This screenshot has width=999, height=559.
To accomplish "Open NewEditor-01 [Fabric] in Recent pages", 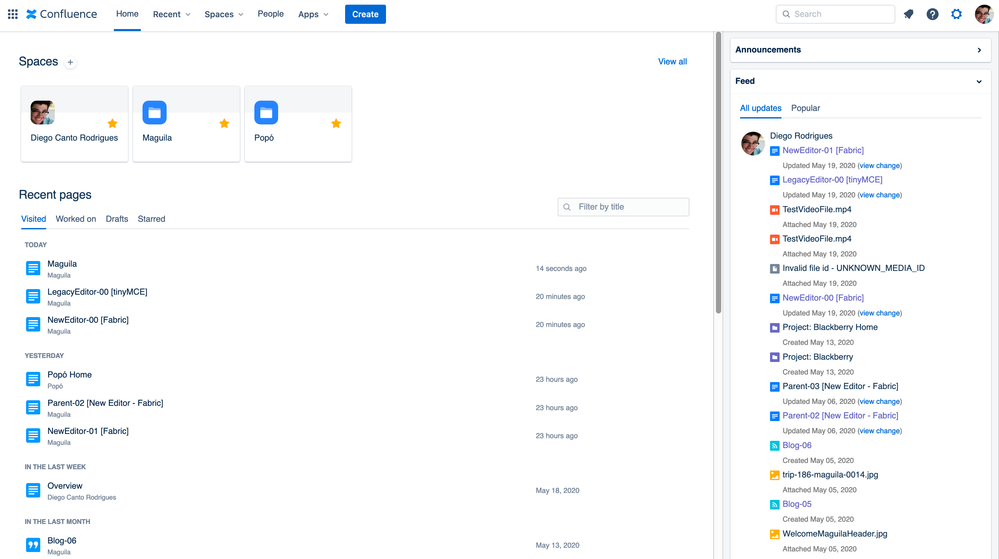I will (x=88, y=431).
